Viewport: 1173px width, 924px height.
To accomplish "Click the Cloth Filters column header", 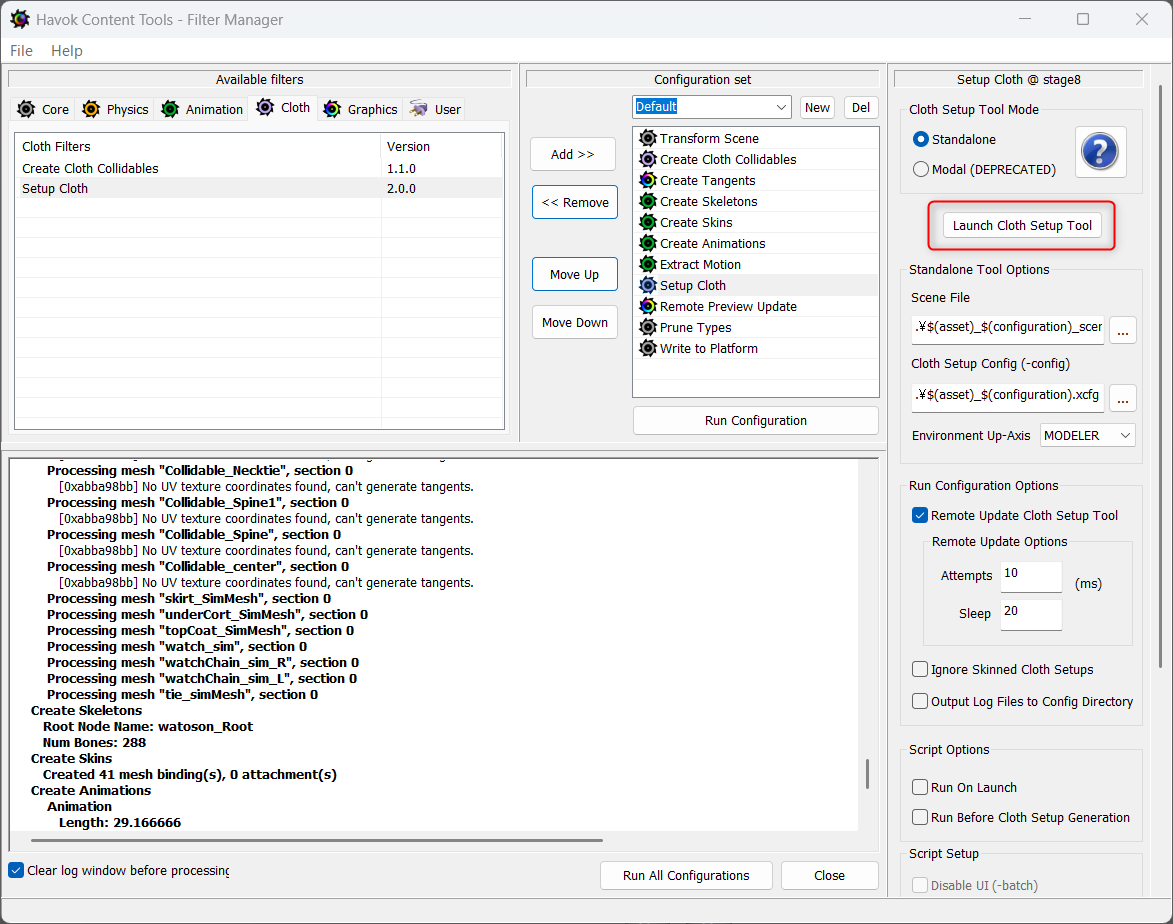I will click(x=198, y=147).
